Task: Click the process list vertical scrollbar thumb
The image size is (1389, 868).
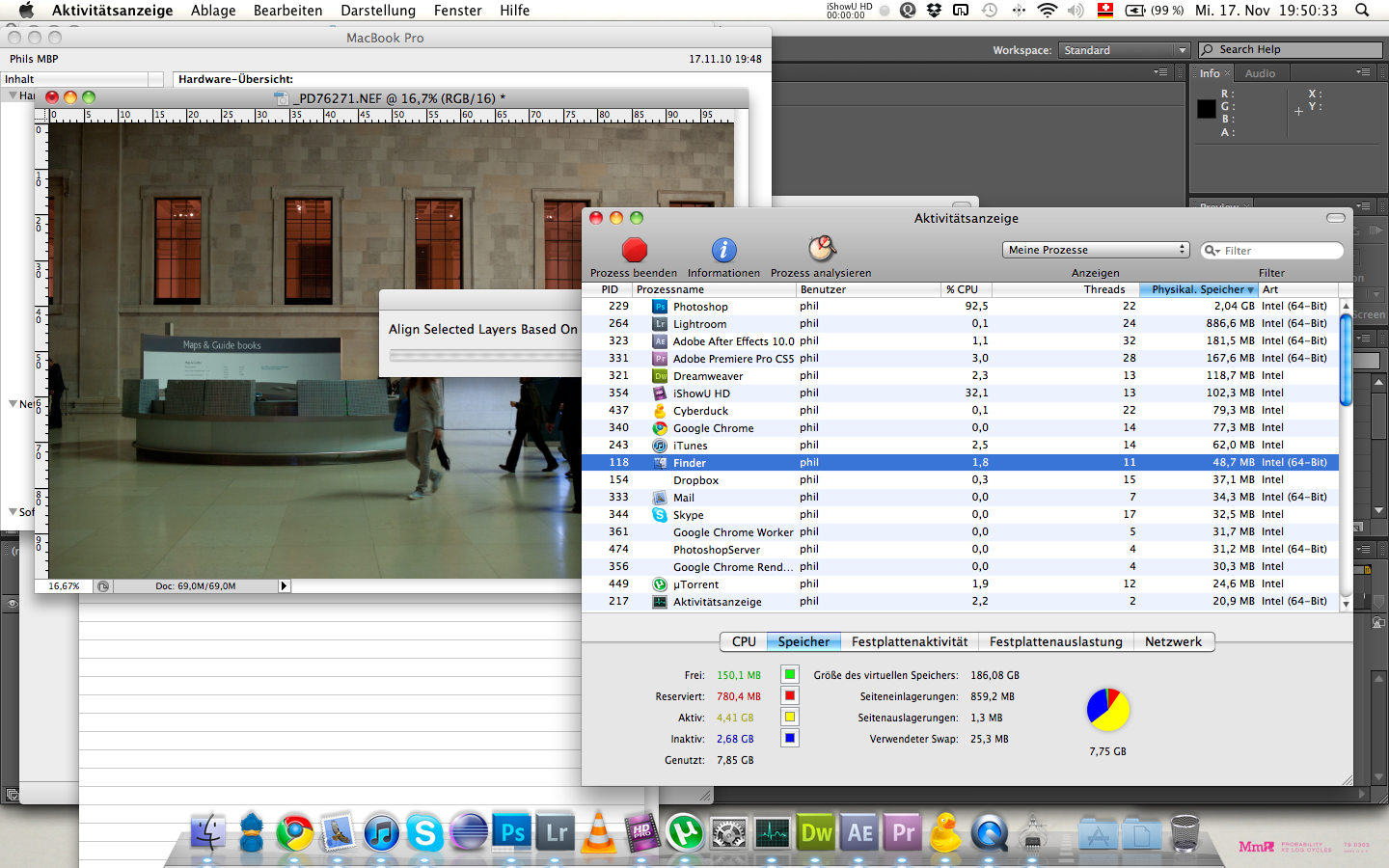Action: pyautogui.click(x=1346, y=358)
